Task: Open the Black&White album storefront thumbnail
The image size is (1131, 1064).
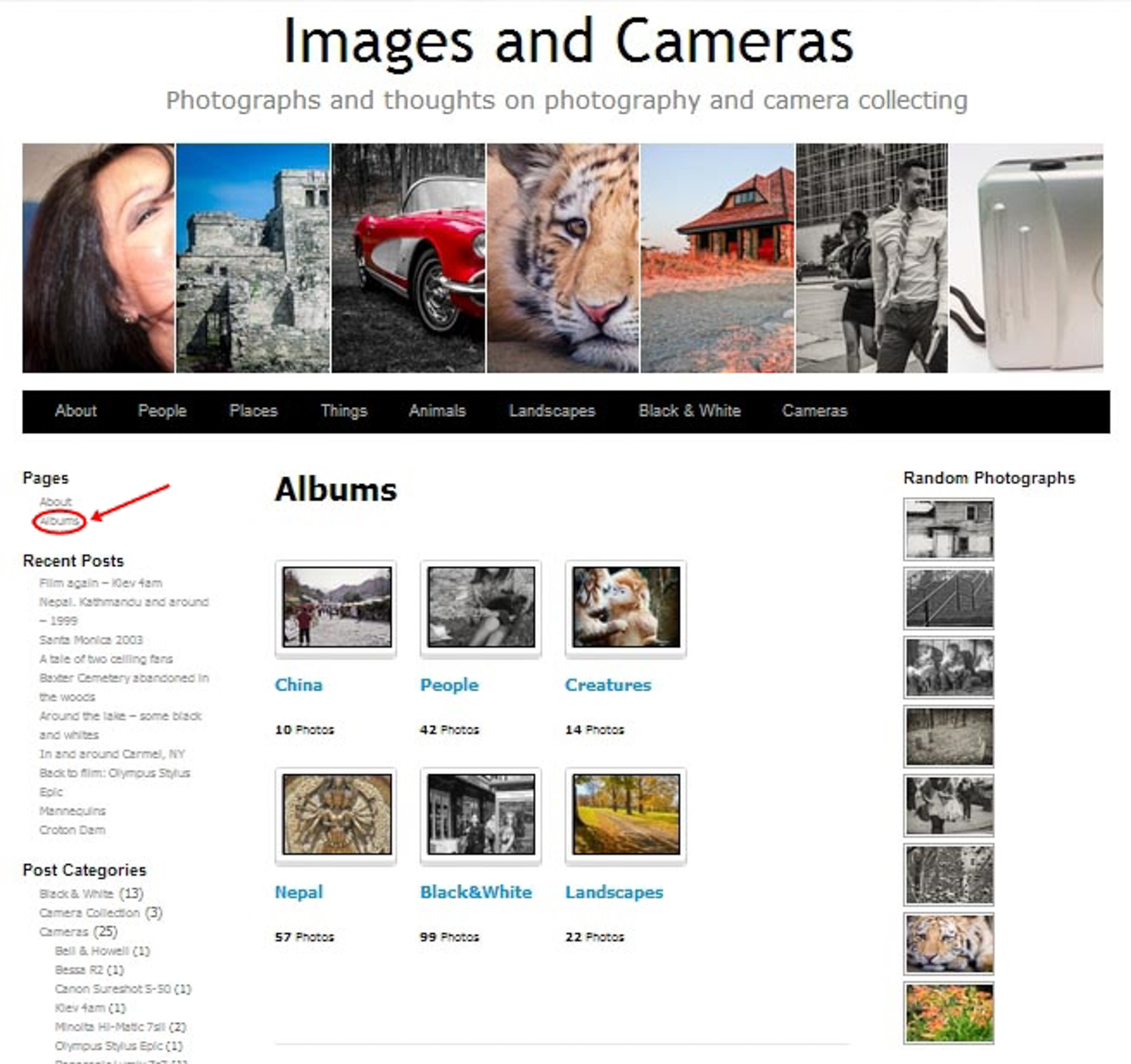Action: (x=481, y=814)
